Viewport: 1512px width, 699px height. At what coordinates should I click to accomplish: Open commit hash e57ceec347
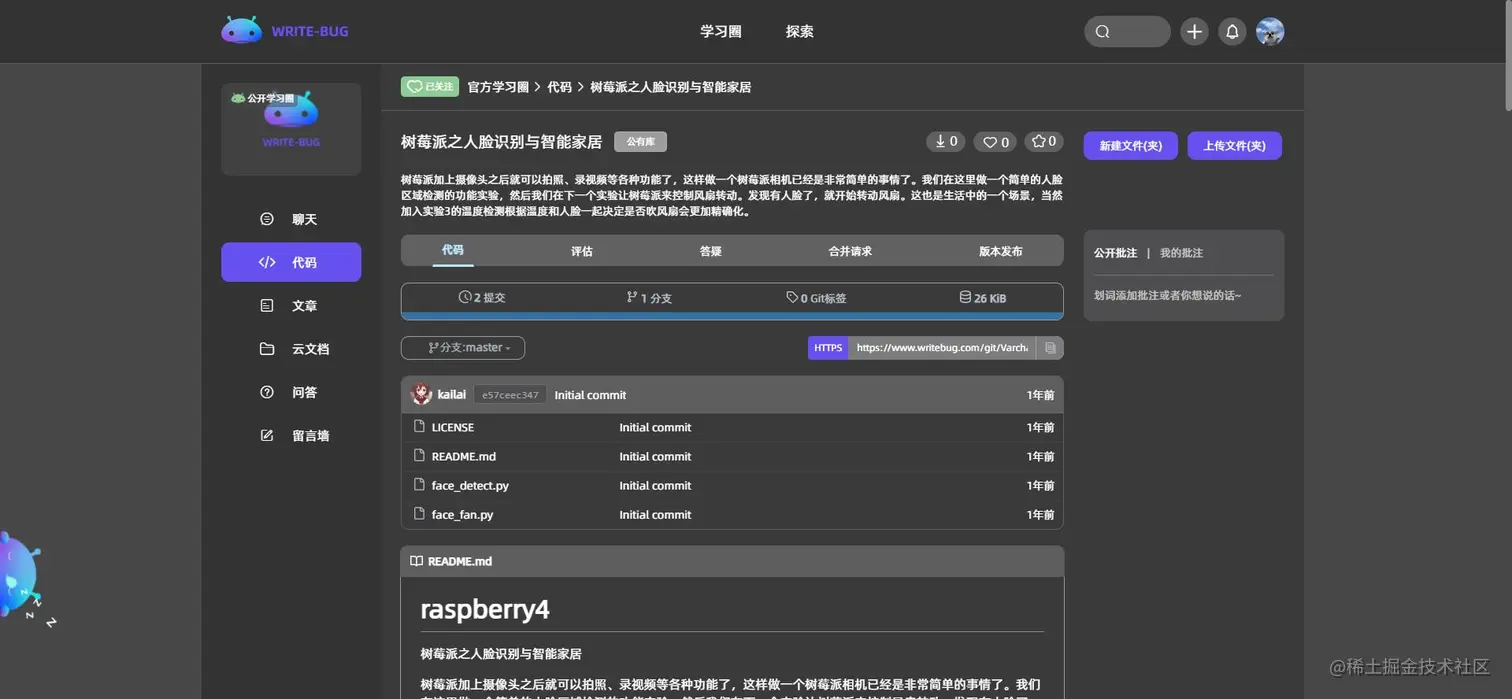pos(510,395)
